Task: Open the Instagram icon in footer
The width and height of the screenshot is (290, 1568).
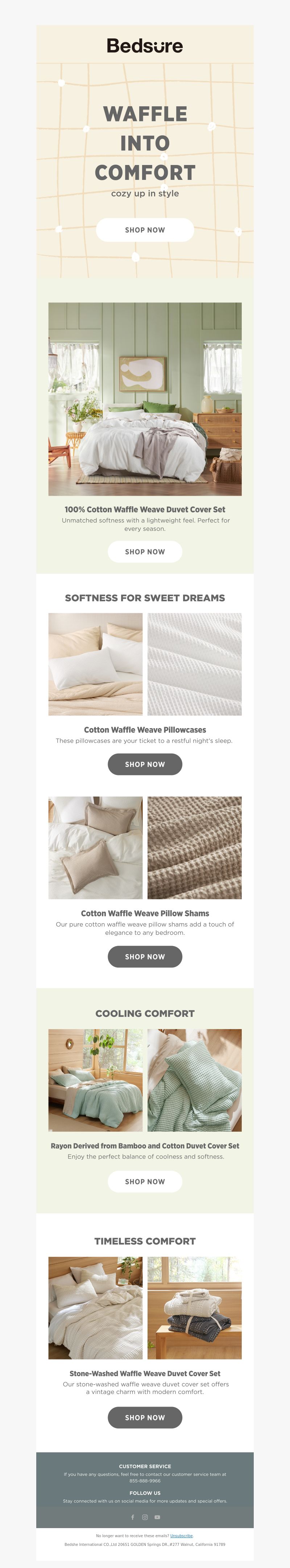Action: (145, 1517)
